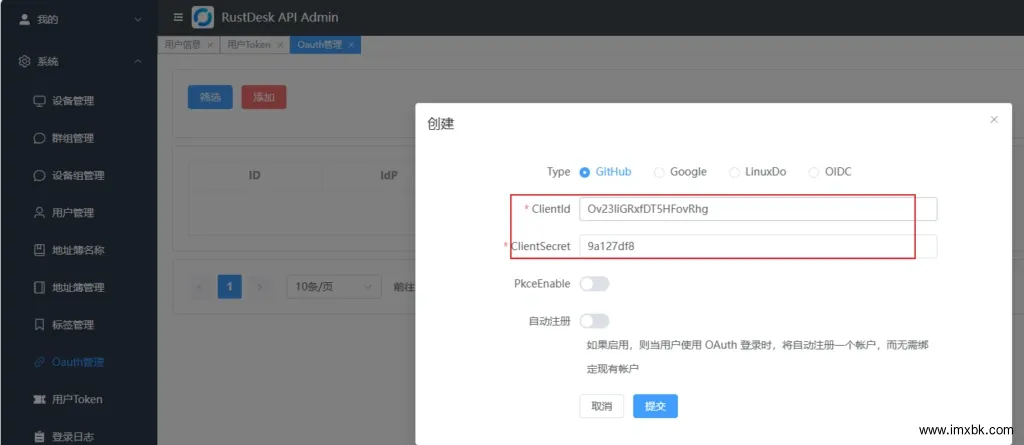Click the ID column header
The width and height of the screenshot is (1024, 445).
tap(255, 175)
